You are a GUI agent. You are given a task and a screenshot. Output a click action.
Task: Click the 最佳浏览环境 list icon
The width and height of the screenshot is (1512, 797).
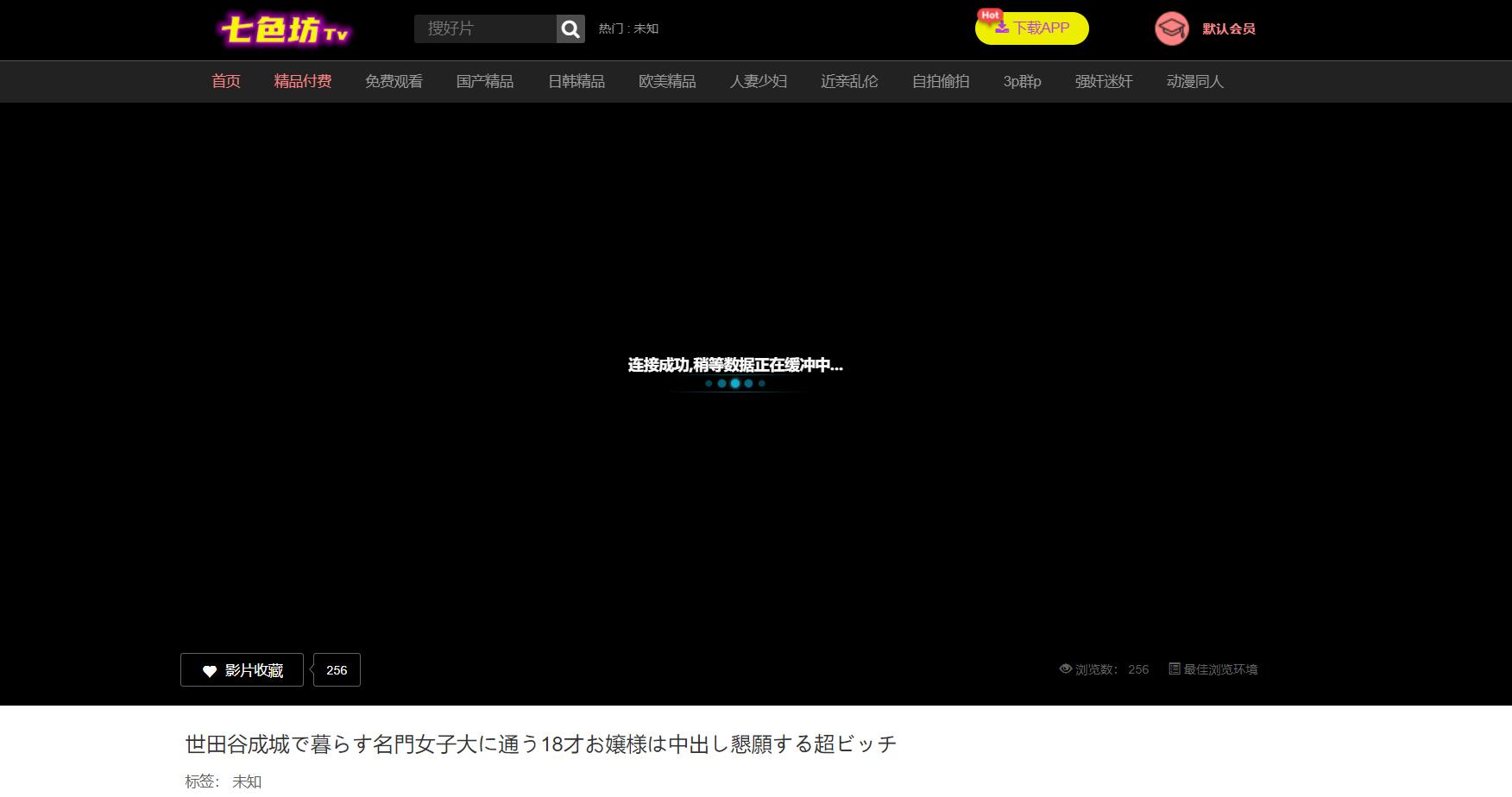[1174, 668]
